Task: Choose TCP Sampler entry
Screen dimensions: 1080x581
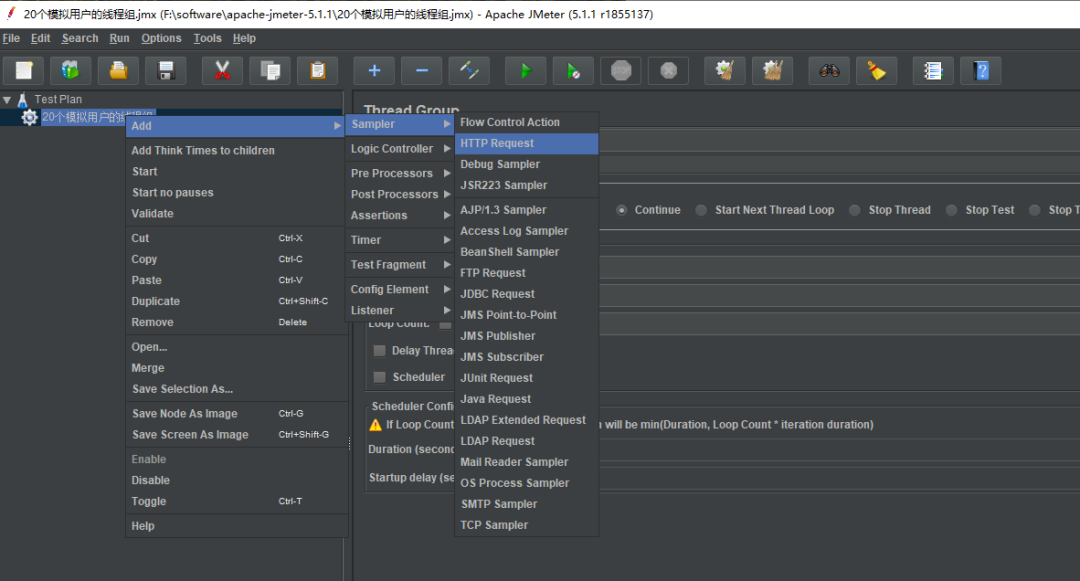Action: tap(526, 525)
